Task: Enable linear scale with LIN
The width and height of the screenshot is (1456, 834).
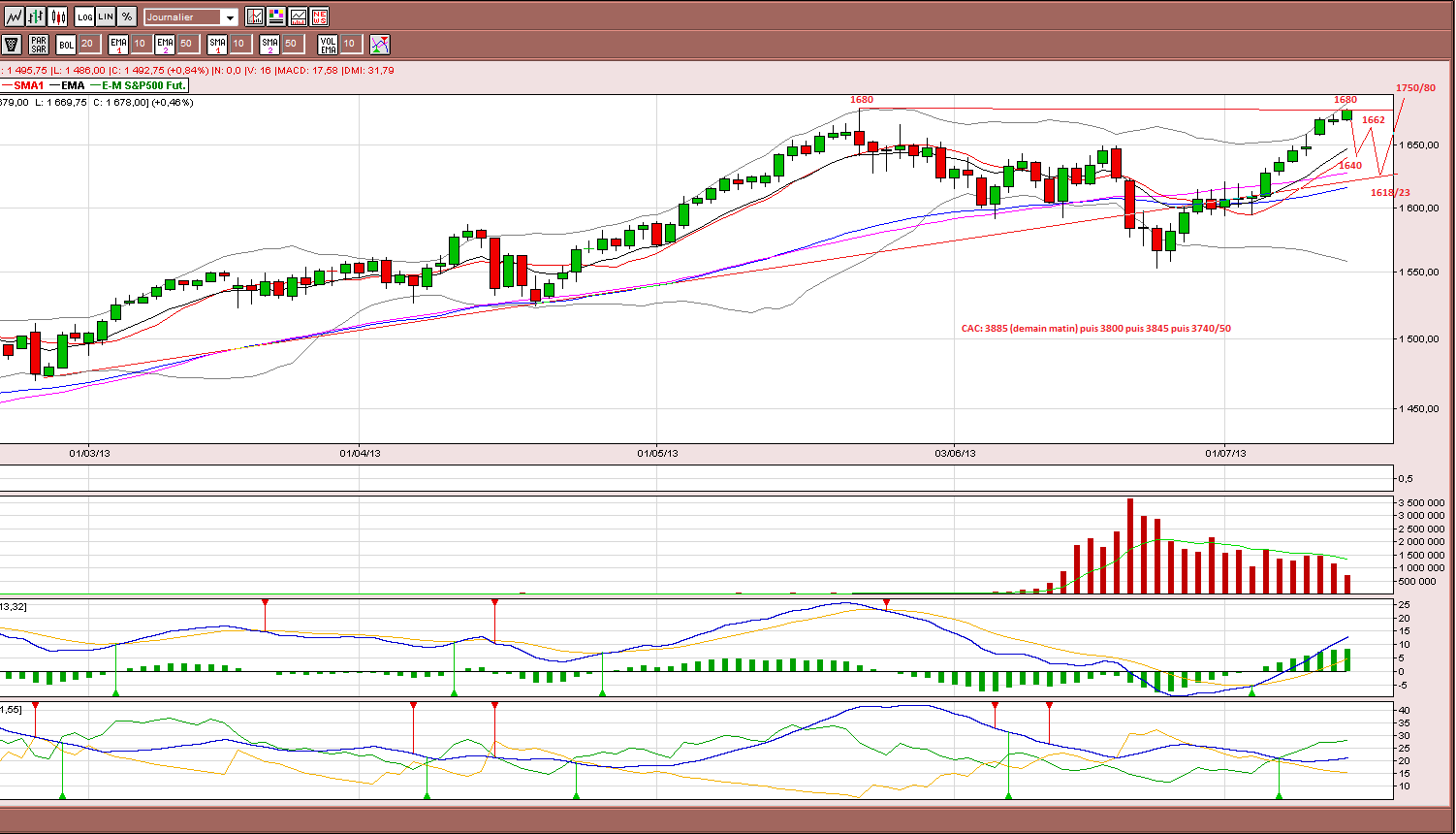Action: tap(106, 16)
